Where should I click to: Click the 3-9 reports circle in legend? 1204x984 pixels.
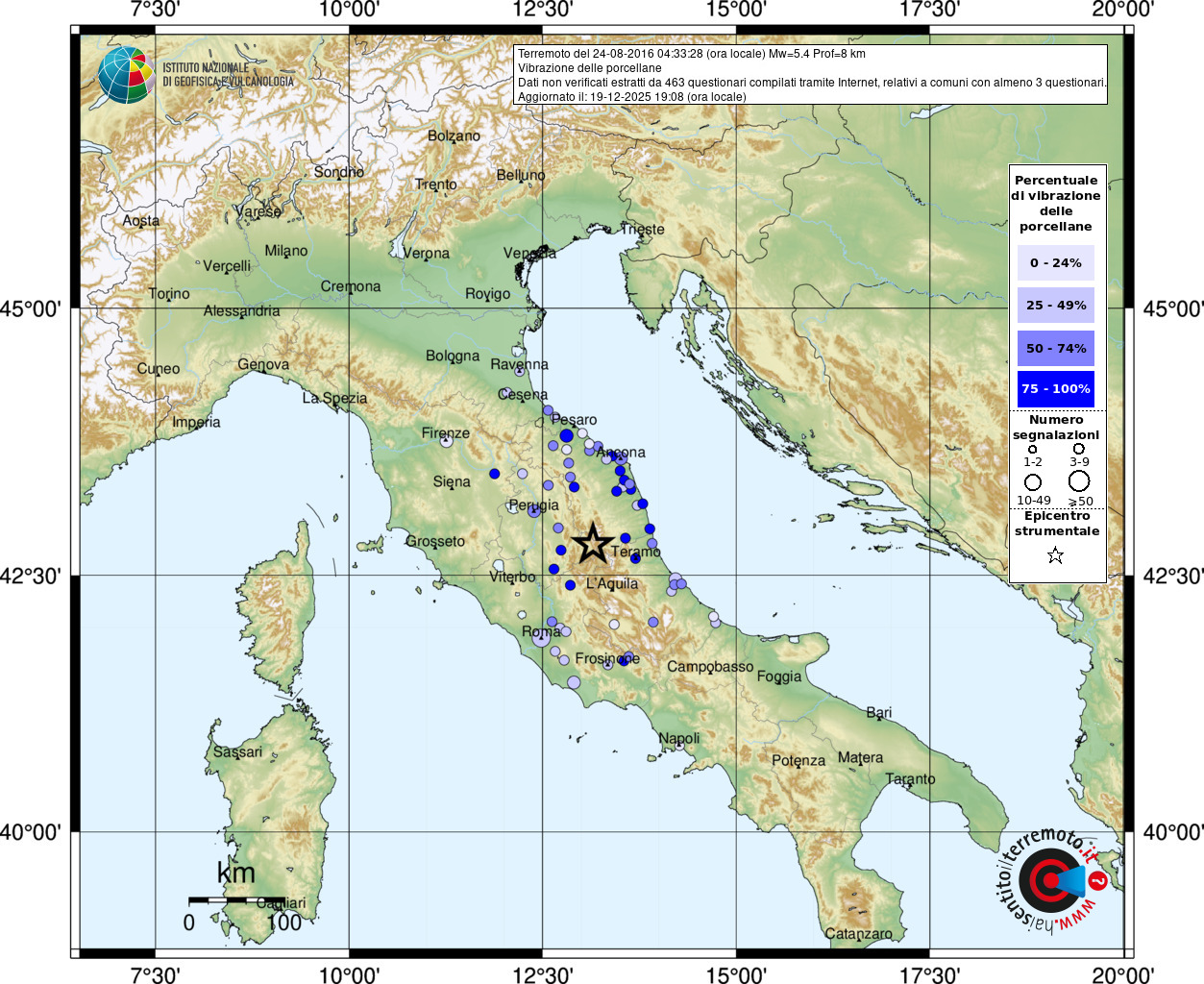pos(1079,449)
